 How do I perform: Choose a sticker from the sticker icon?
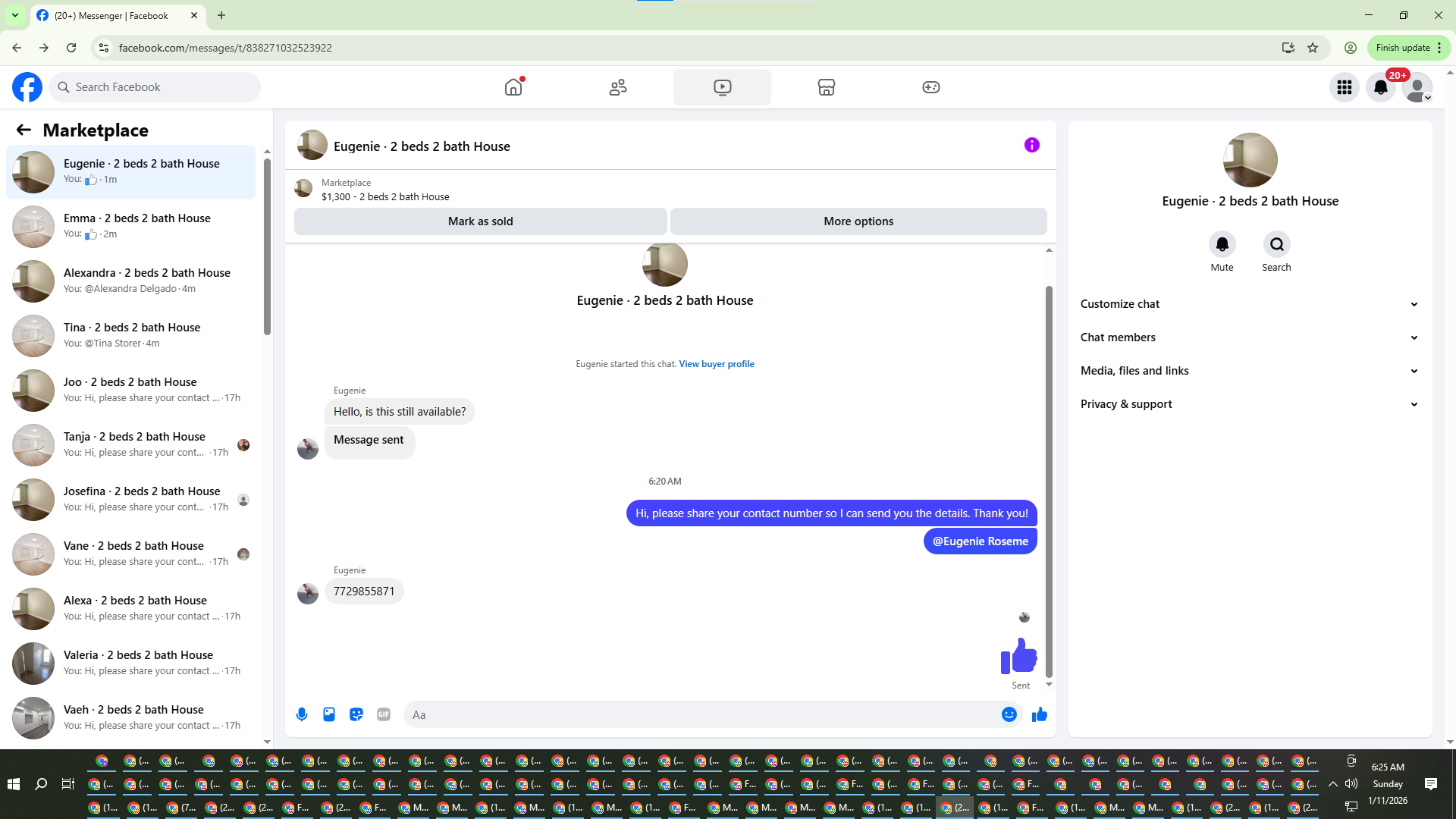pyautogui.click(x=356, y=714)
